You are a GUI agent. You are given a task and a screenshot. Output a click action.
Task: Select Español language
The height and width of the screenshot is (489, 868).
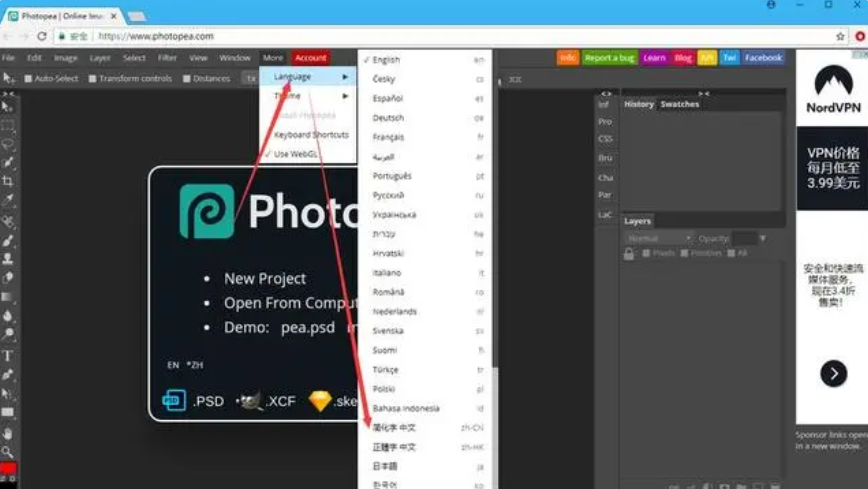coord(426,98)
